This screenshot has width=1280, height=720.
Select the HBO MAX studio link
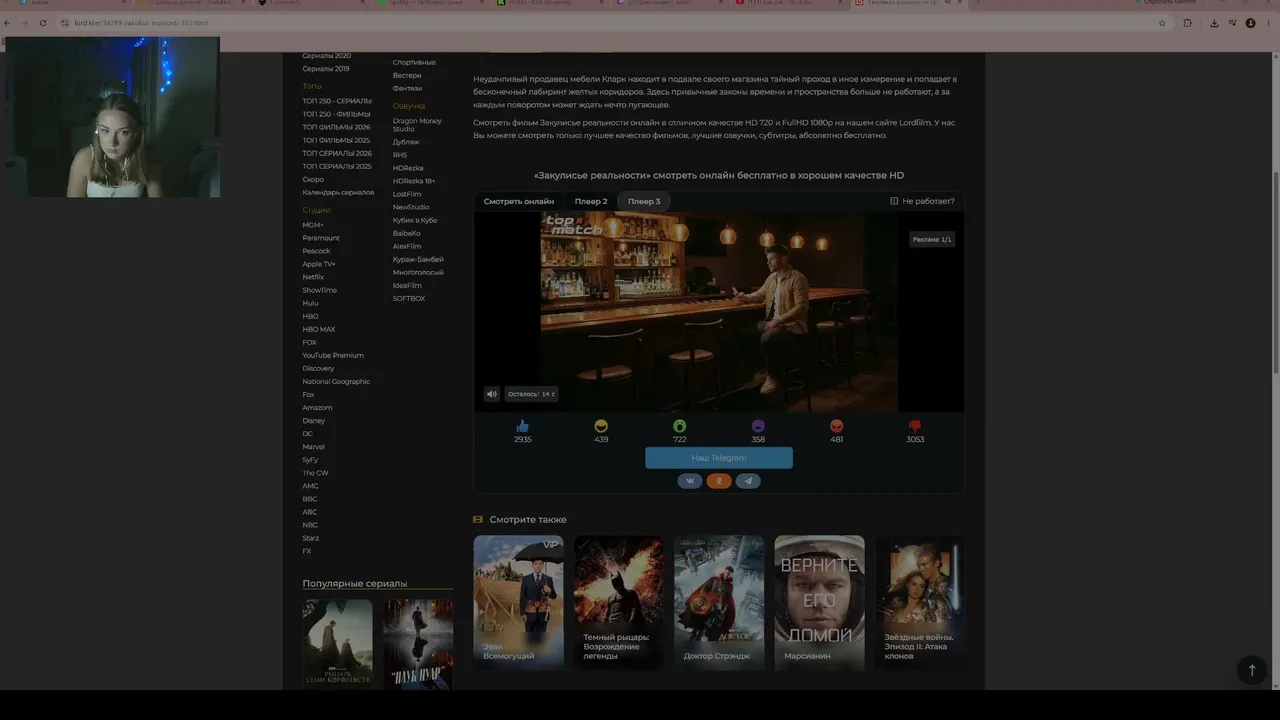[x=319, y=329]
